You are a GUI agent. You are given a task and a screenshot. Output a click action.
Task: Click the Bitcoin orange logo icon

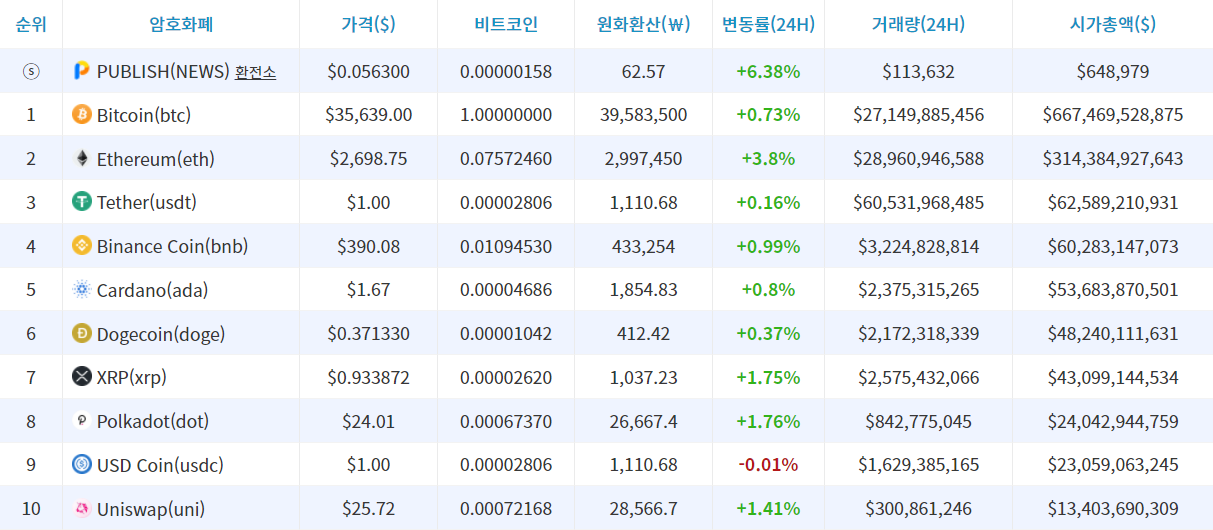coord(82,115)
